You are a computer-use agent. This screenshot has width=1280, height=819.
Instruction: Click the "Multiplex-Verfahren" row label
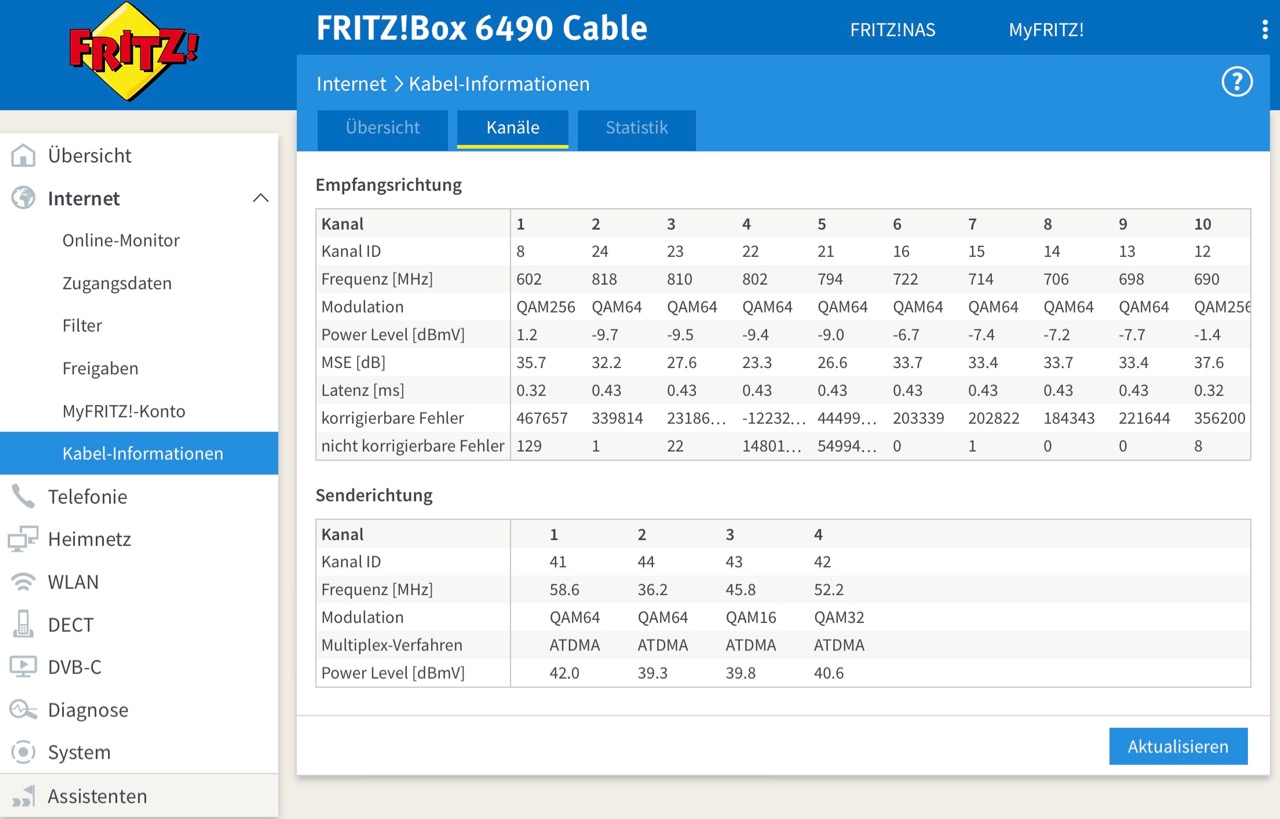pyautogui.click(x=392, y=645)
